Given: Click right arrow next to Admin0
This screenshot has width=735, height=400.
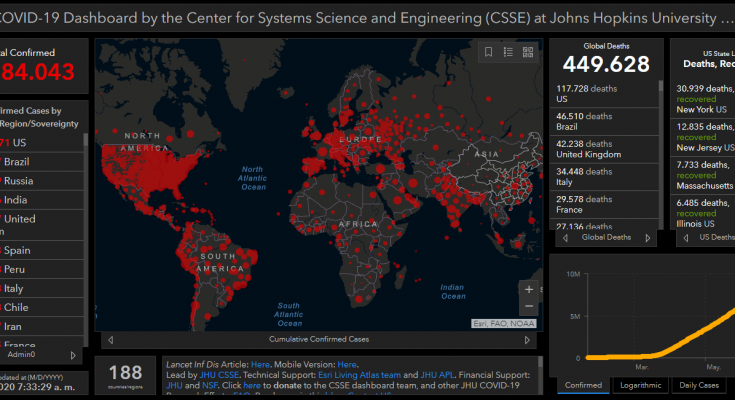Looking at the screenshot, I should click(73, 355).
